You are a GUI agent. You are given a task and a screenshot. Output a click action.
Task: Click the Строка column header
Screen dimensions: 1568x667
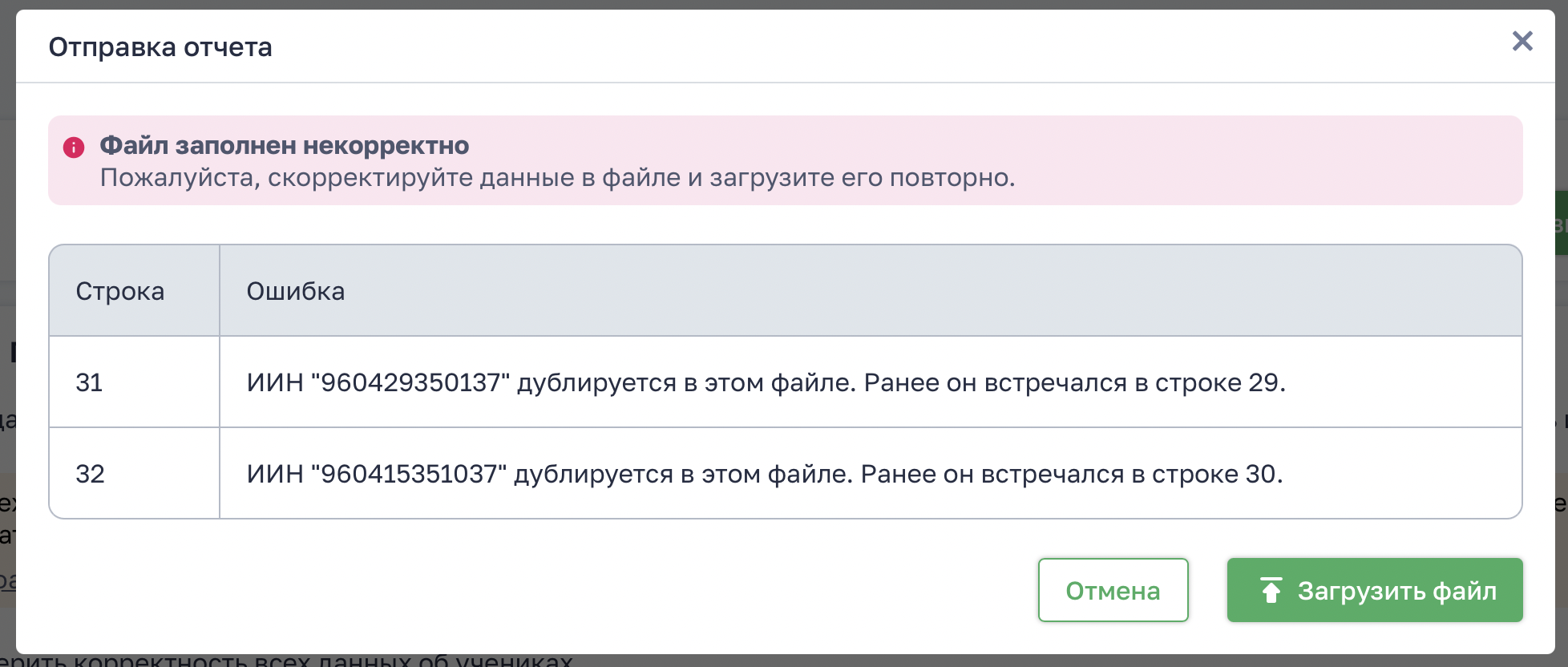tap(120, 291)
